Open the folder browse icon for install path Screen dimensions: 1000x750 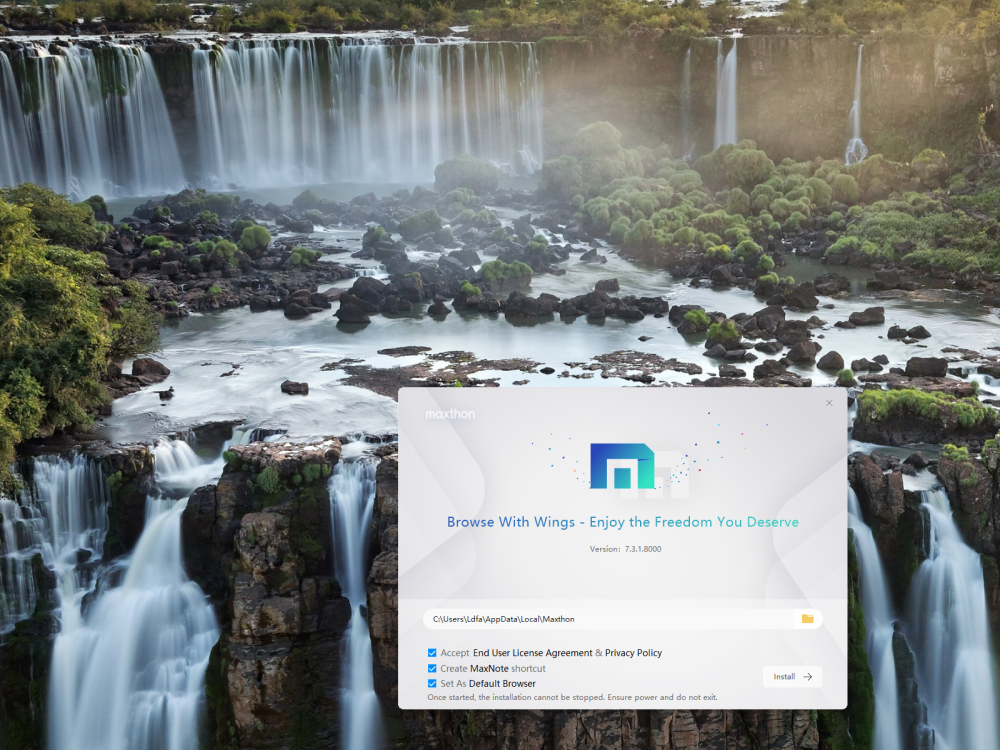point(807,619)
